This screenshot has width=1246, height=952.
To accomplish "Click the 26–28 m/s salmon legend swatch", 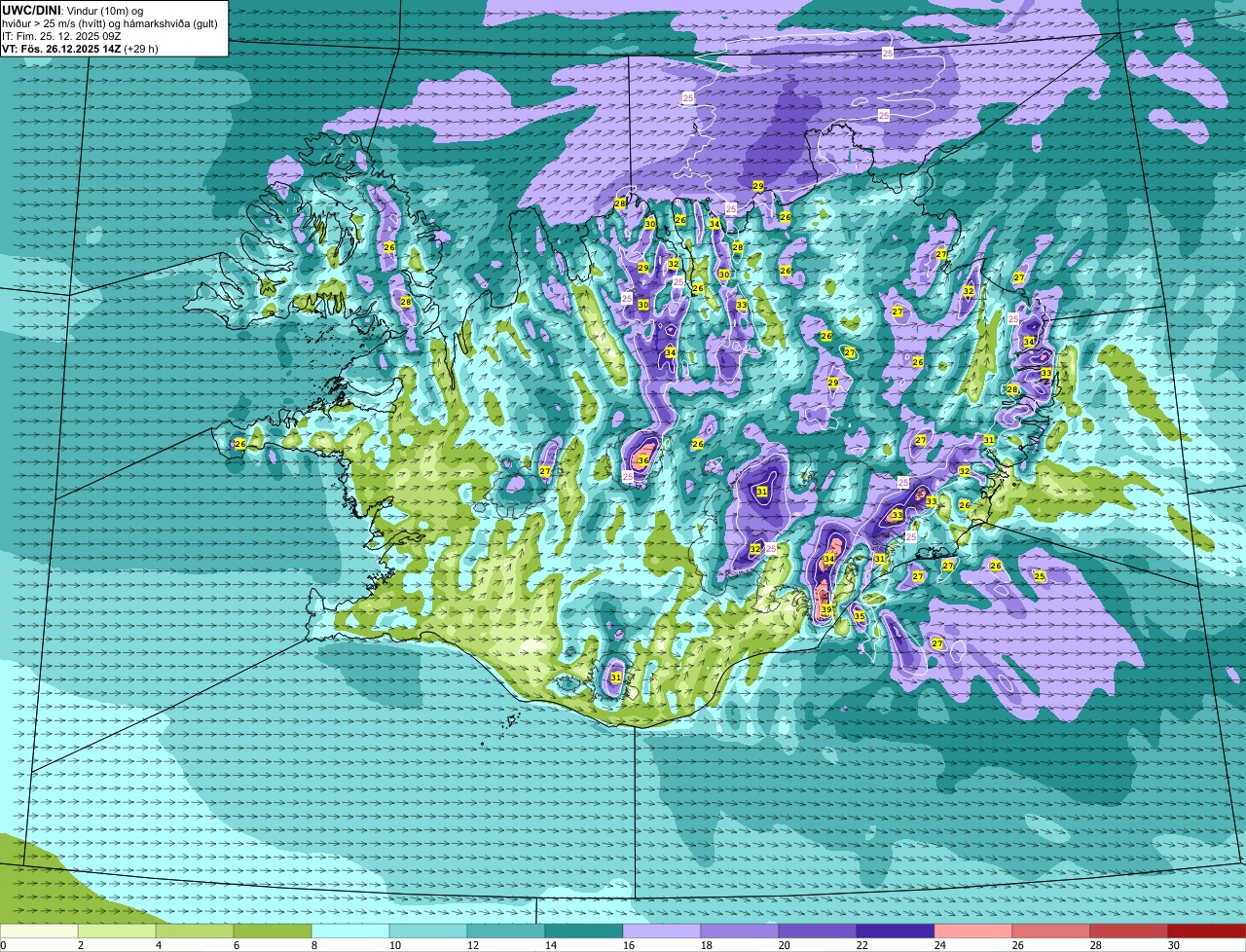I will 1051,932.
